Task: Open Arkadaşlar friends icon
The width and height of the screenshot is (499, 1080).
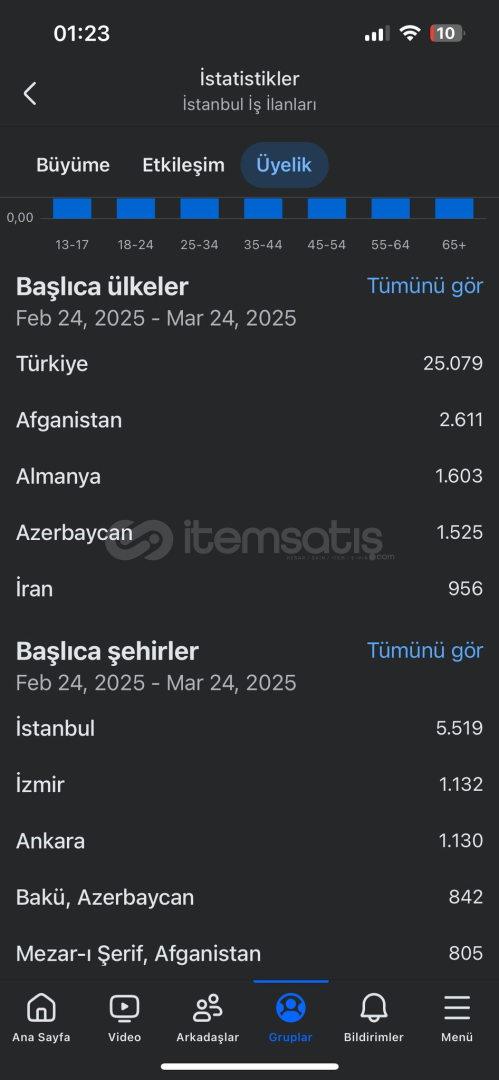Action: (207, 1008)
